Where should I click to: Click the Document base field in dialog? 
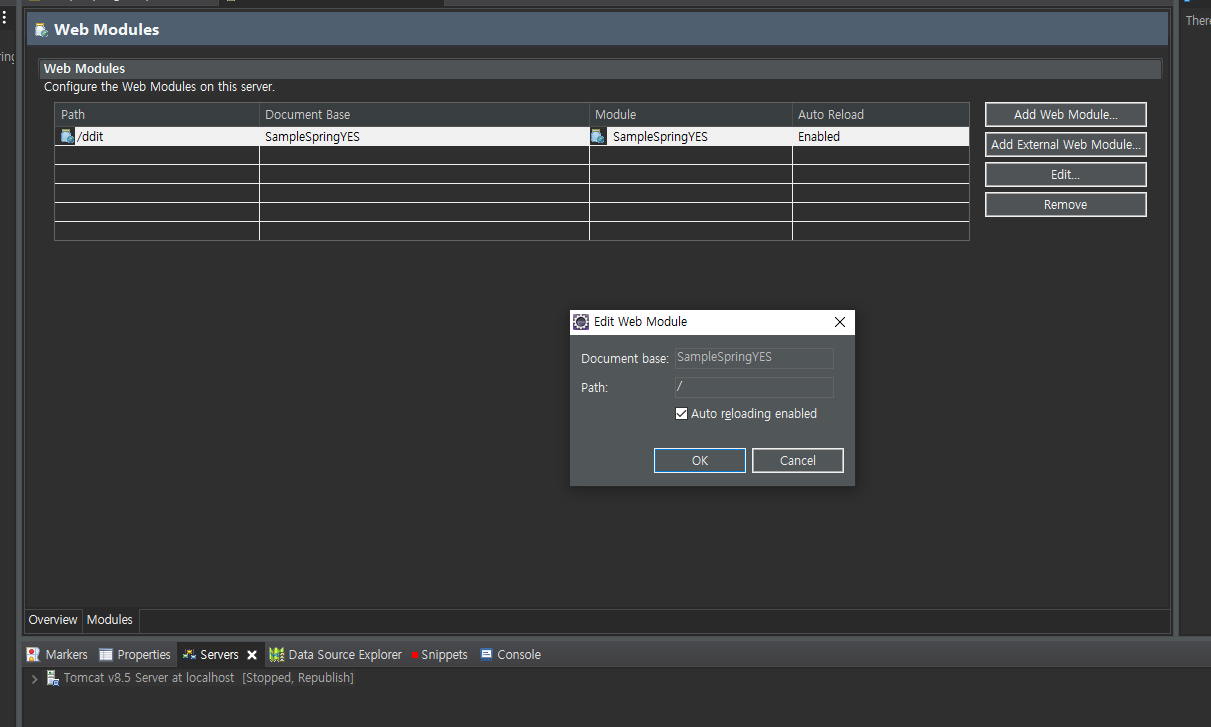[x=754, y=357]
